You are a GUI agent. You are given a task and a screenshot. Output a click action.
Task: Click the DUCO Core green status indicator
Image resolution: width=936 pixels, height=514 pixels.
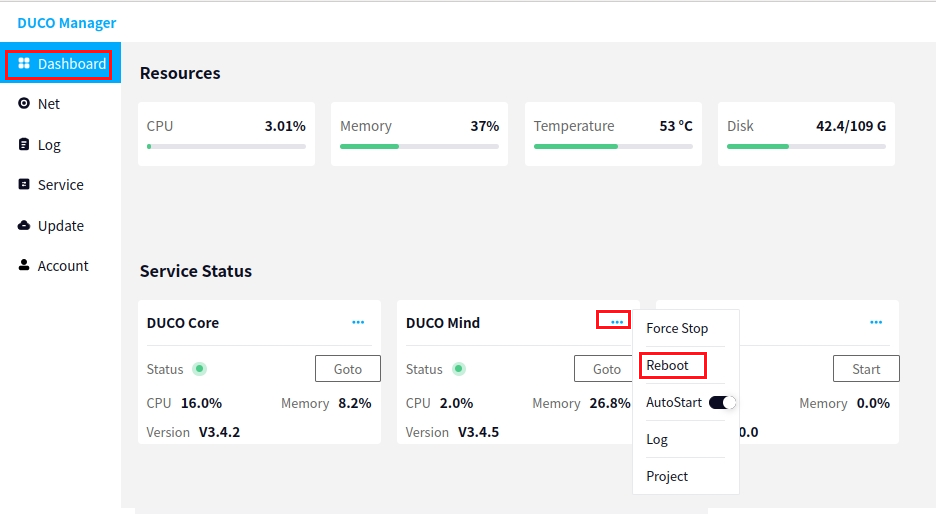pyautogui.click(x=199, y=369)
